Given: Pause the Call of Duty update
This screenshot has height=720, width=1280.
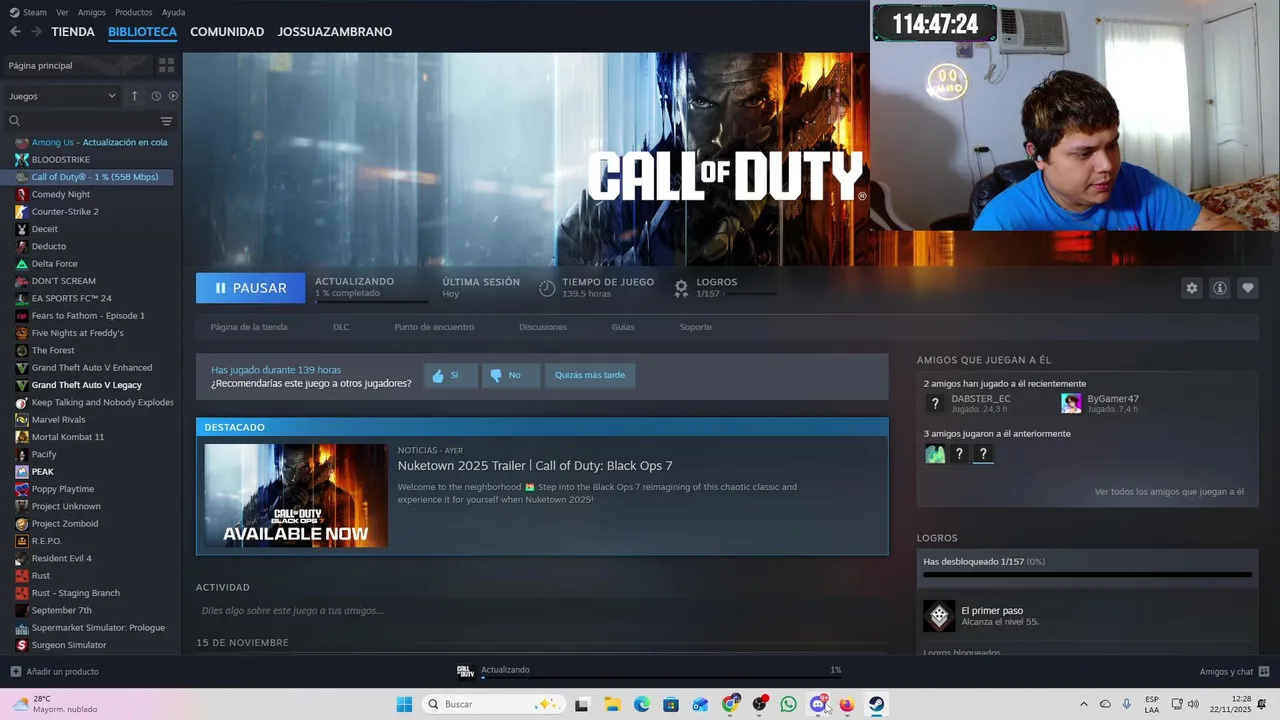Looking at the screenshot, I should [251, 288].
